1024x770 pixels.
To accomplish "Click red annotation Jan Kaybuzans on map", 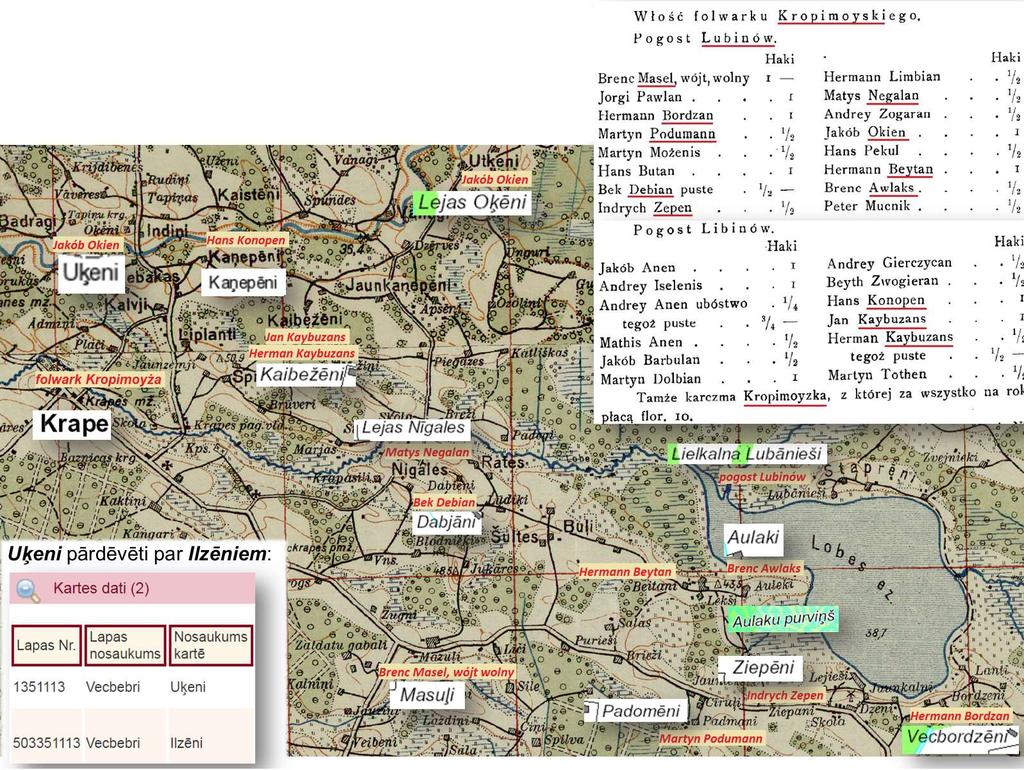I will pyautogui.click(x=305, y=337).
